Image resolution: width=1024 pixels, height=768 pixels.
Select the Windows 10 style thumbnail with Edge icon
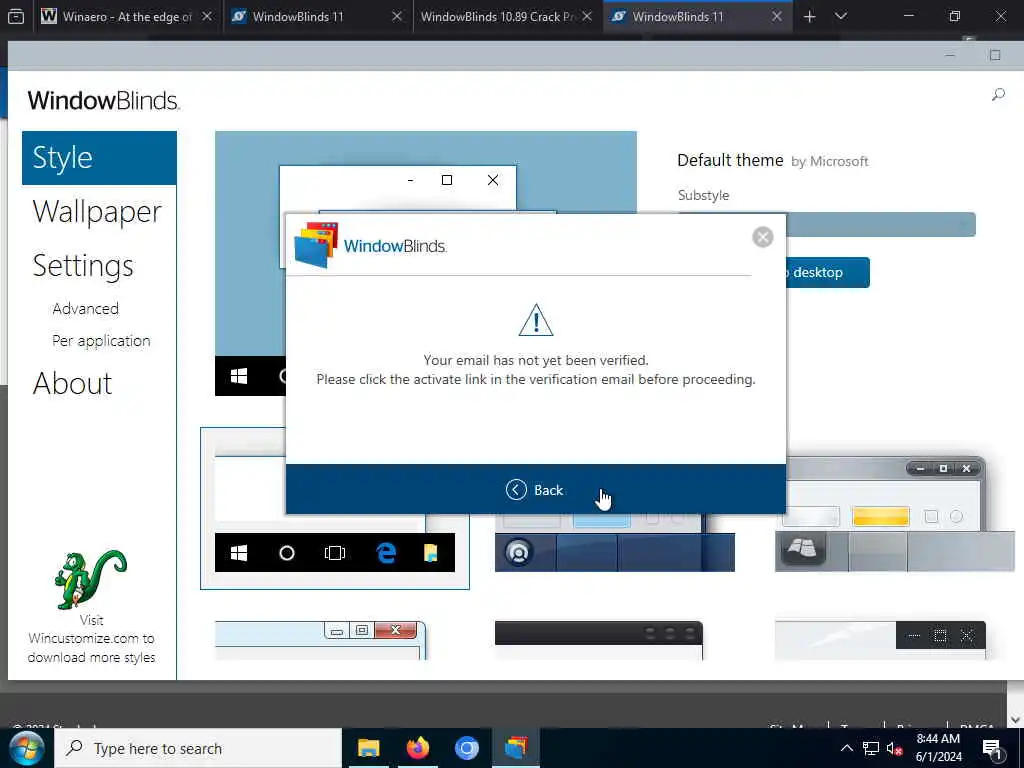point(334,508)
